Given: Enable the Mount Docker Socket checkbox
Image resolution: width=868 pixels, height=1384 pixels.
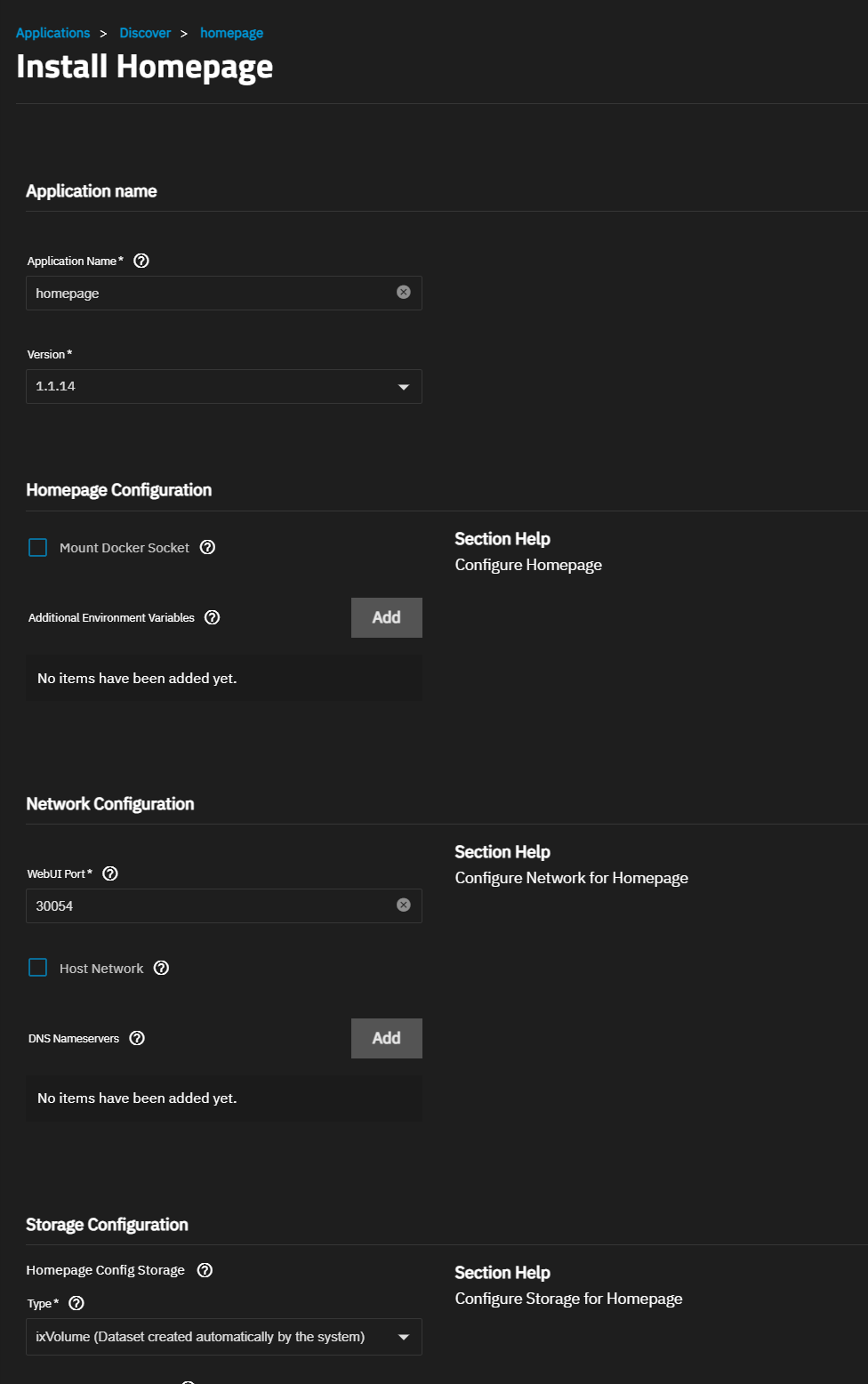Looking at the screenshot, I should (x=38, y=547).
